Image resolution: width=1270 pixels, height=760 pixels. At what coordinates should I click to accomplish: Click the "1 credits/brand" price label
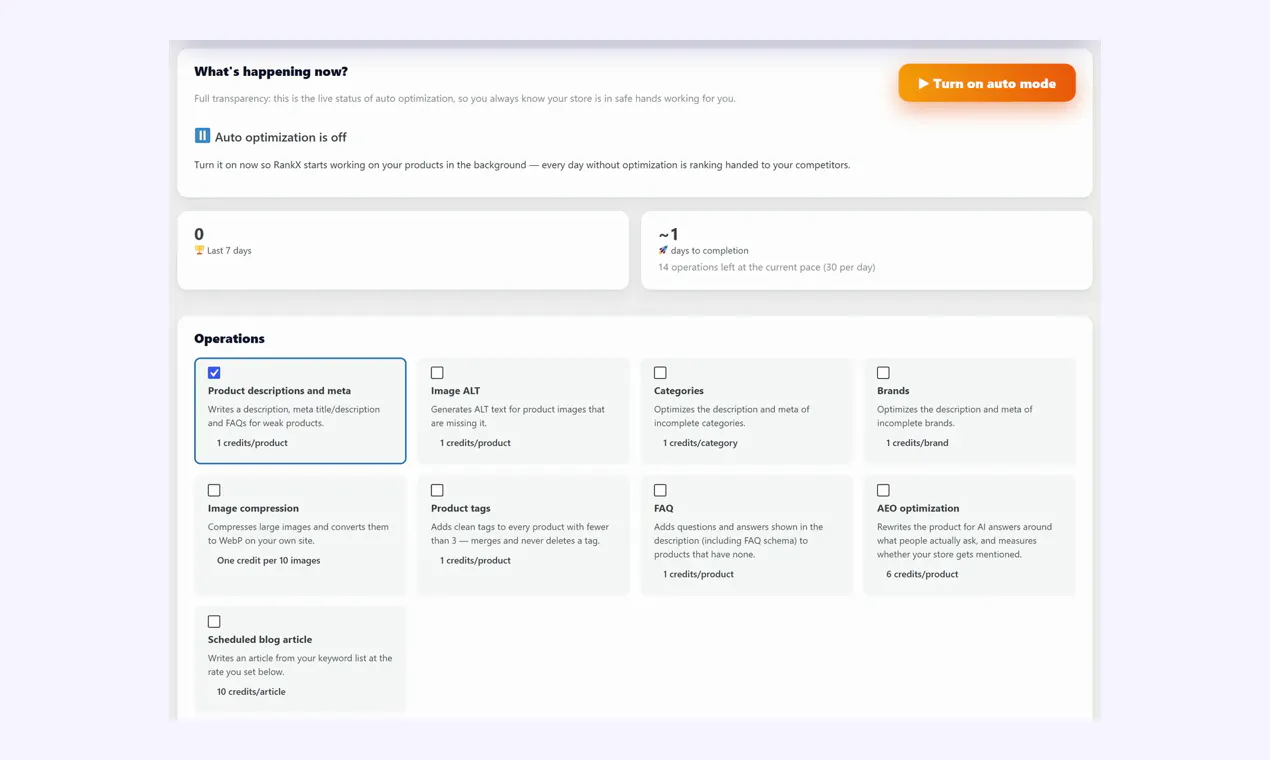917,443
